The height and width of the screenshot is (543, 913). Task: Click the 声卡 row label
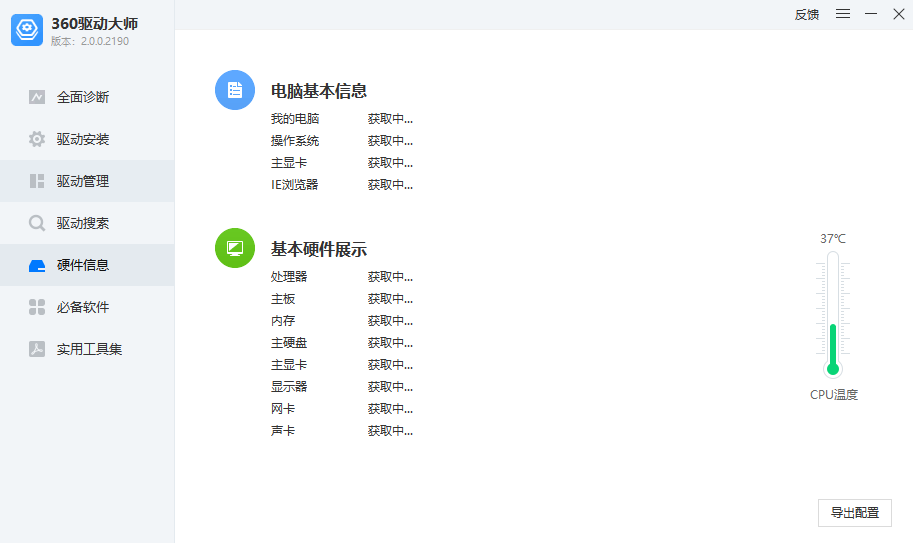(283, 431)
